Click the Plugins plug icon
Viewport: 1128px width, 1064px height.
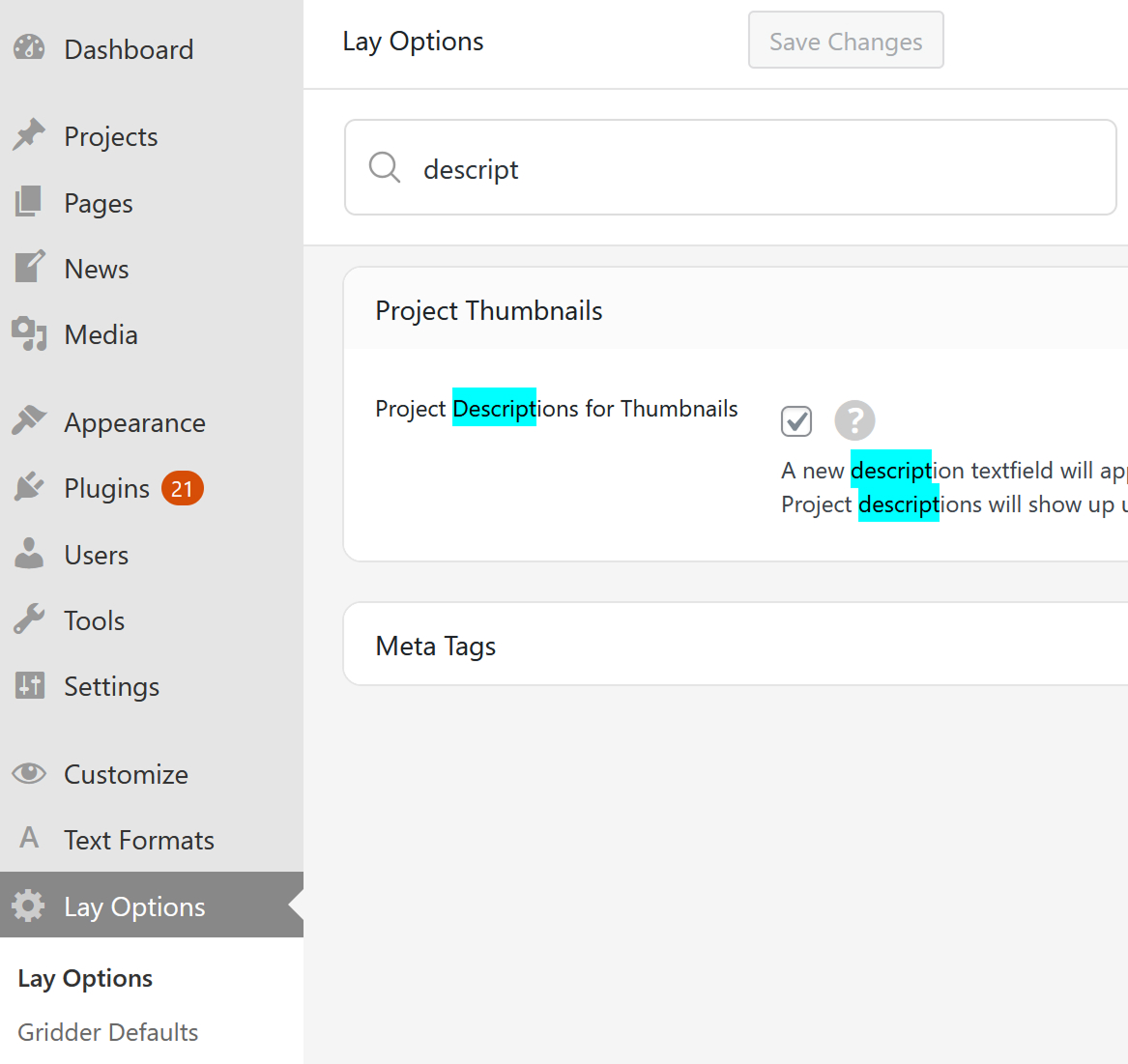pos(29,488)
